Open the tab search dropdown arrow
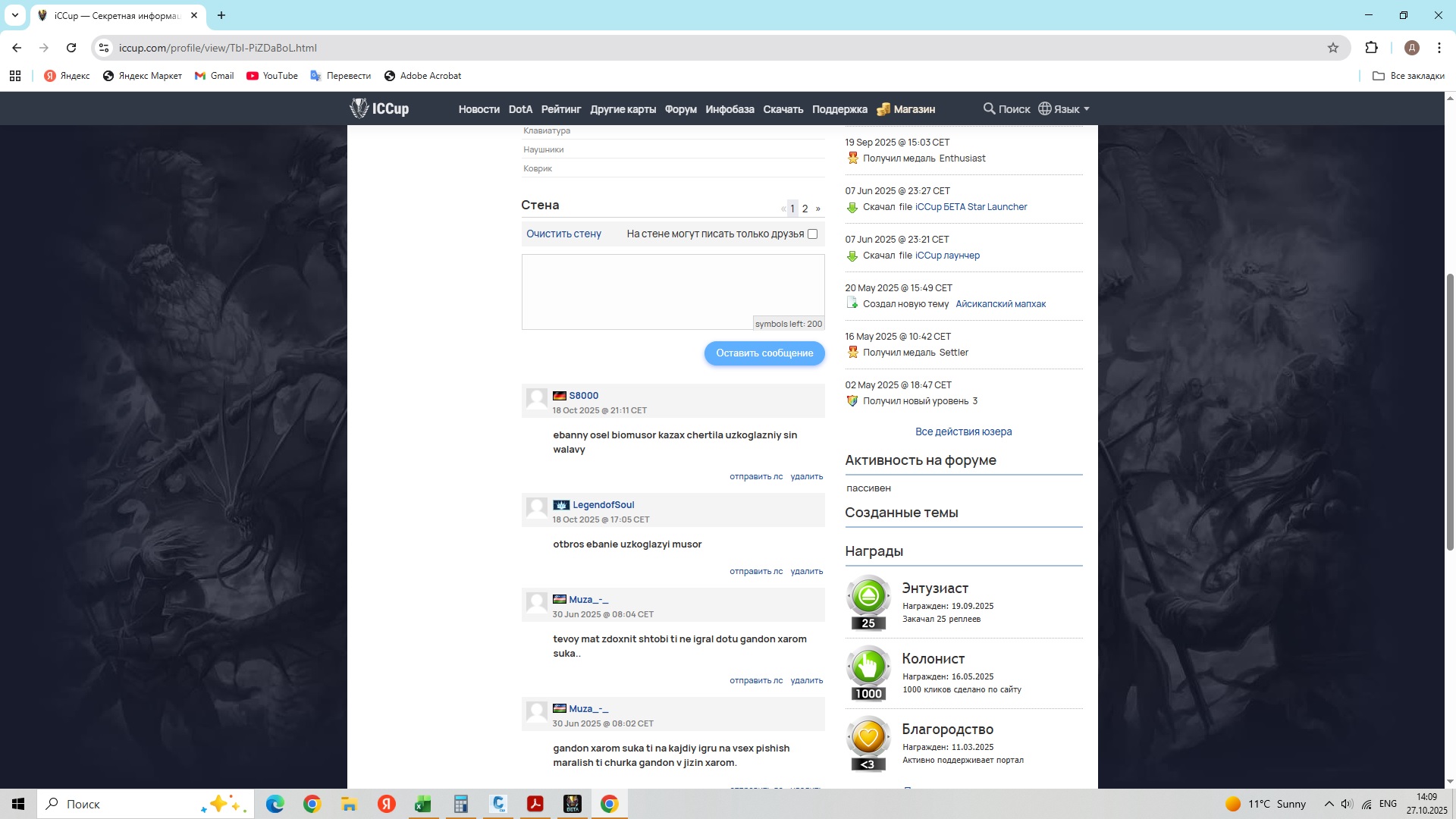This screenshot has height=819, width=1456. click(14, 15)
